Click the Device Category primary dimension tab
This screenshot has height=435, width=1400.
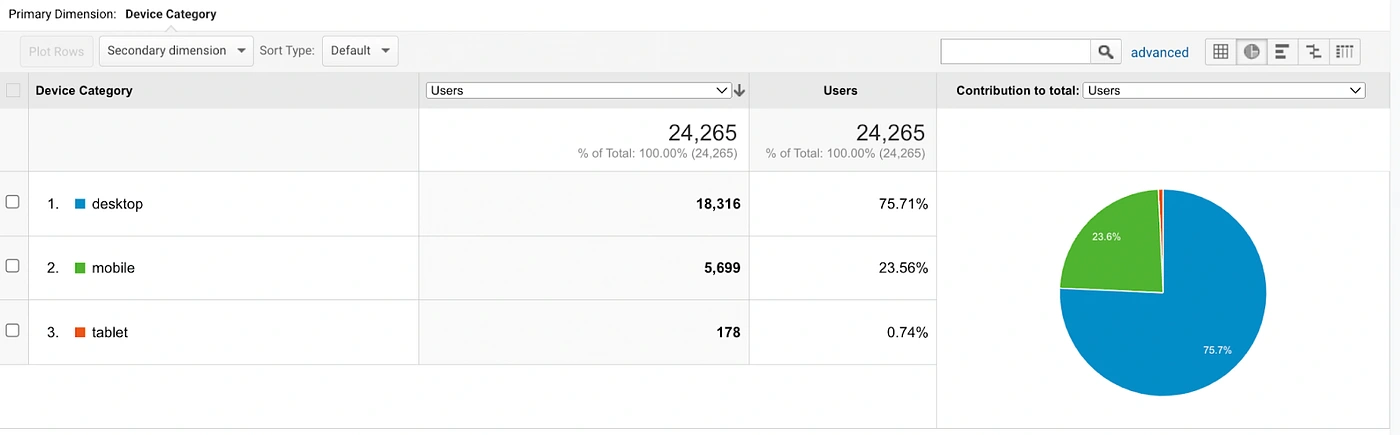pyautogui.click(x=170, y=15)
